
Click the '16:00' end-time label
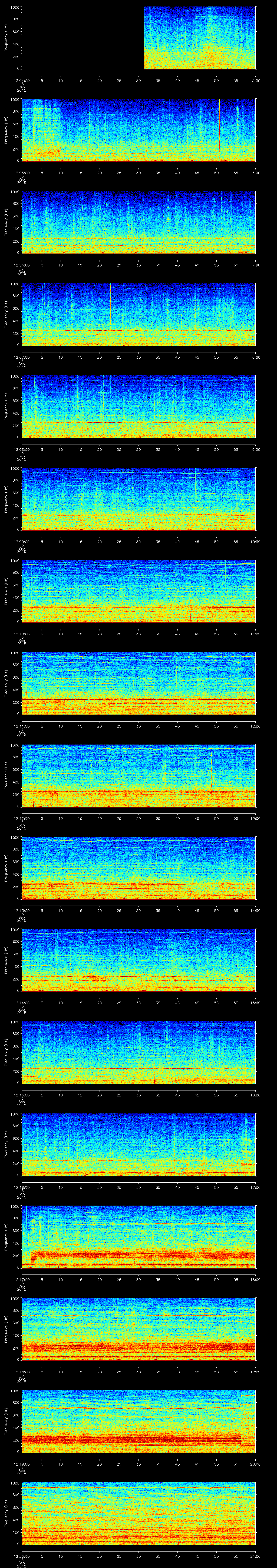pyautogui.click(x=255, y=1095)
